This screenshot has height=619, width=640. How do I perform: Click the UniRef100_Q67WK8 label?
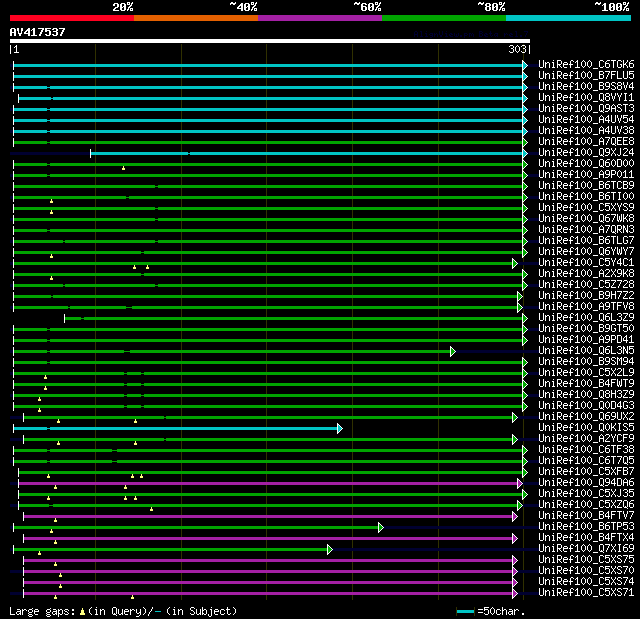click(x=586, y=219)
